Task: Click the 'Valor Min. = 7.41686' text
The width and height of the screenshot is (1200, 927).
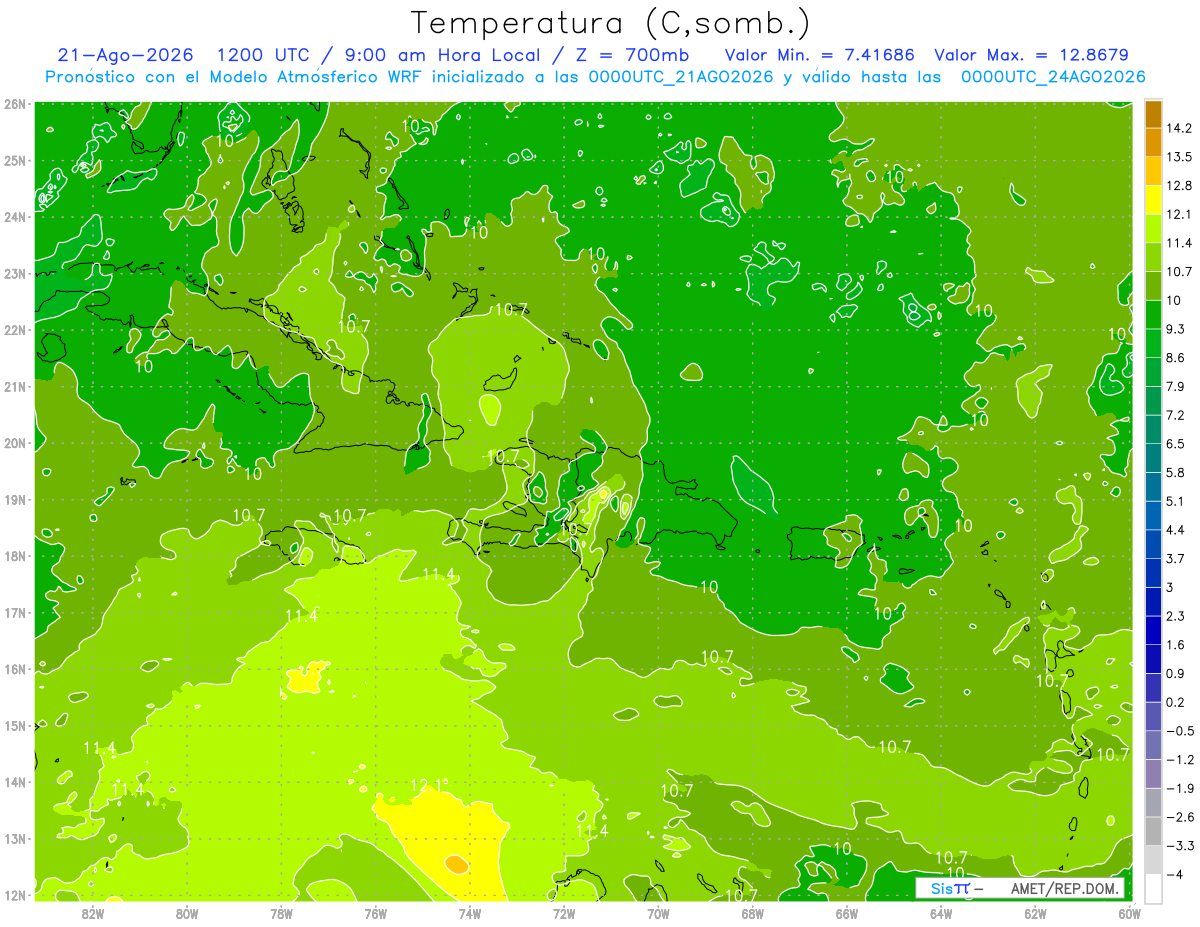Action: pyautogui.click(x=819, y=55)
